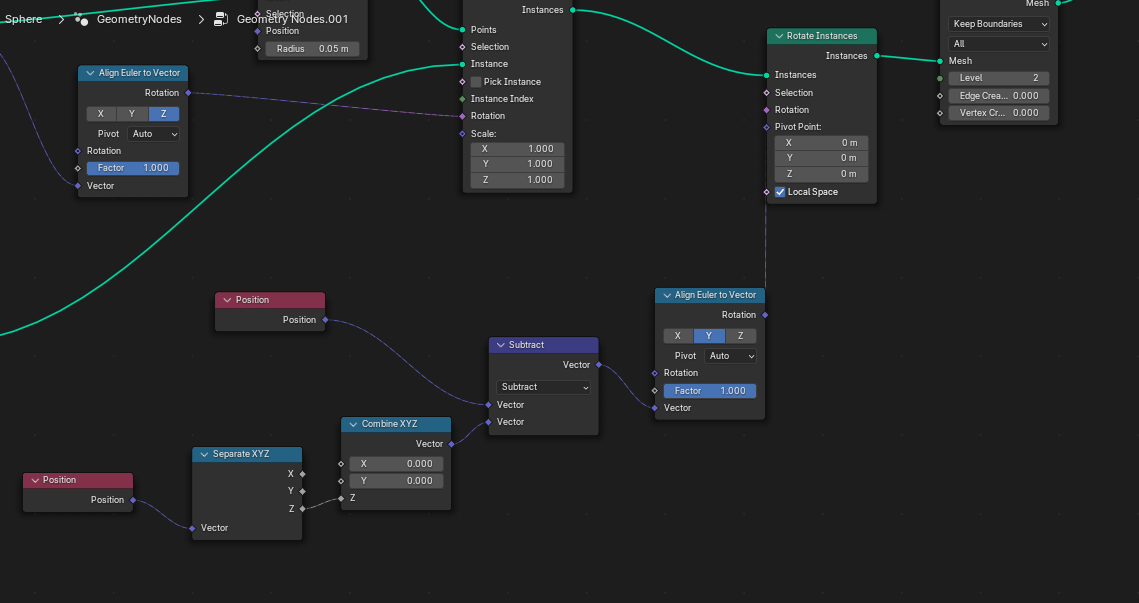Click the Factor slider on the Y-axis Align Euler node
The image size is (1139, 603).
coord(709,391)
